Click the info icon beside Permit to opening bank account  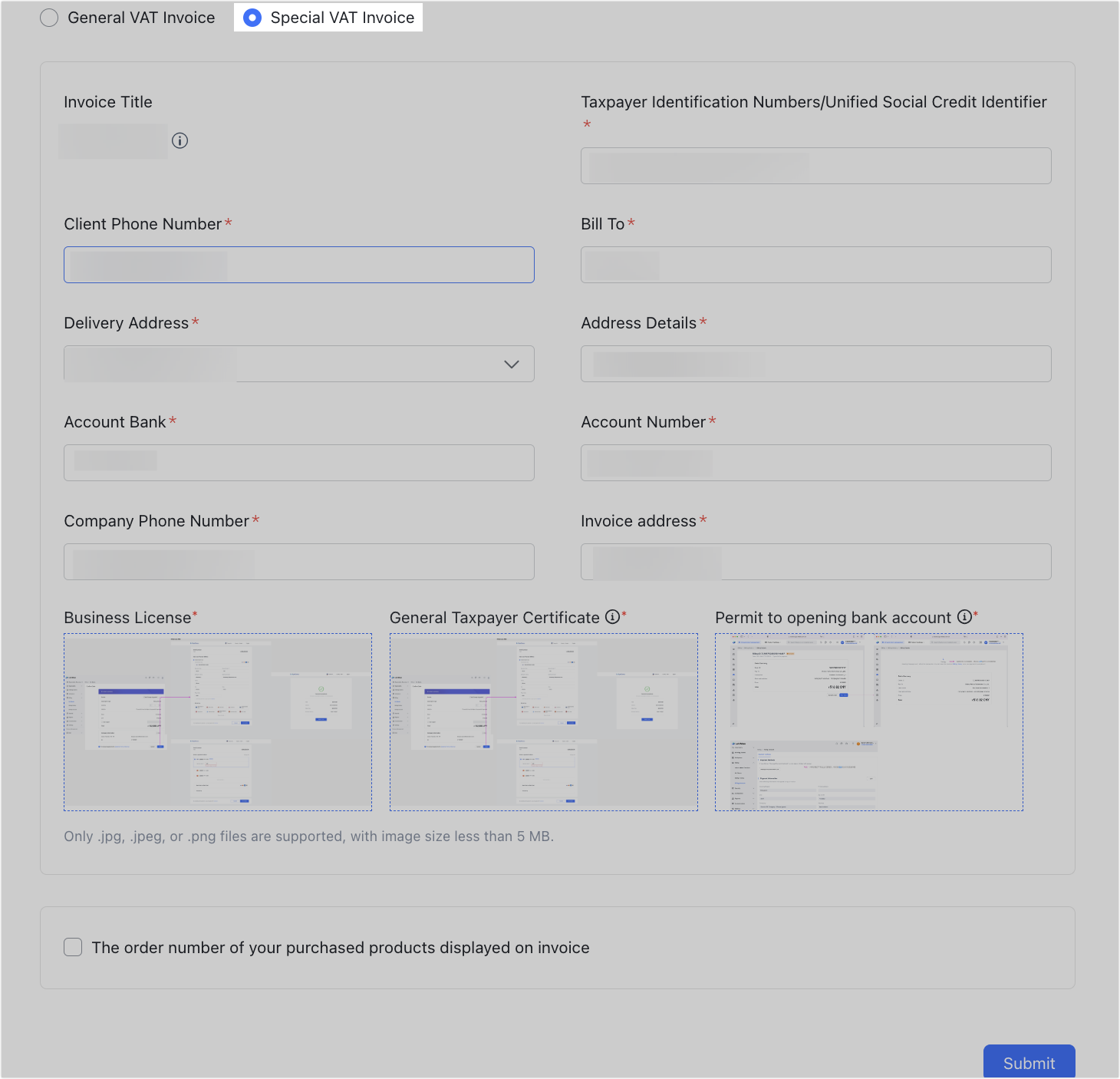tap(964, 616)
